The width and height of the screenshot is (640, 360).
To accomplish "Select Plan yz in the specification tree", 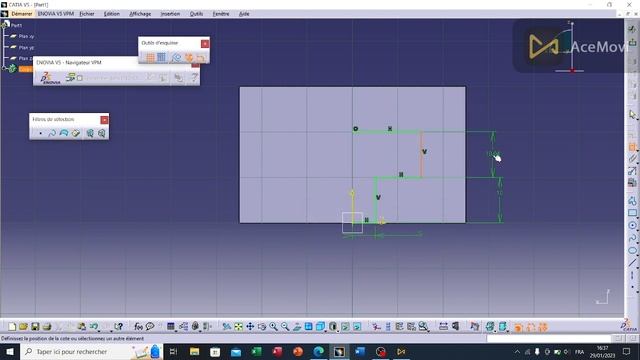I will click(x=26, y=47).
